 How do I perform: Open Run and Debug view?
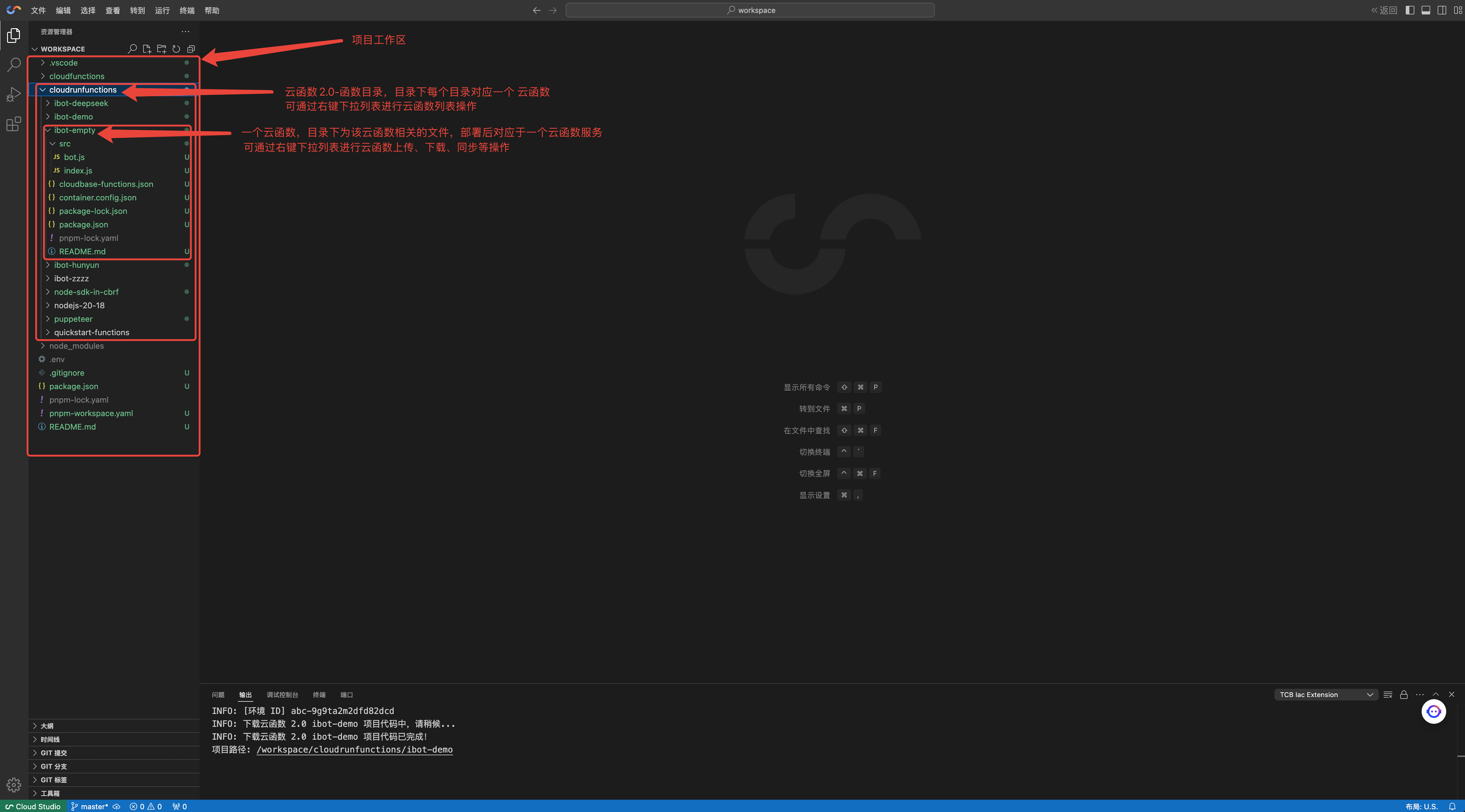tap(14, 94)
